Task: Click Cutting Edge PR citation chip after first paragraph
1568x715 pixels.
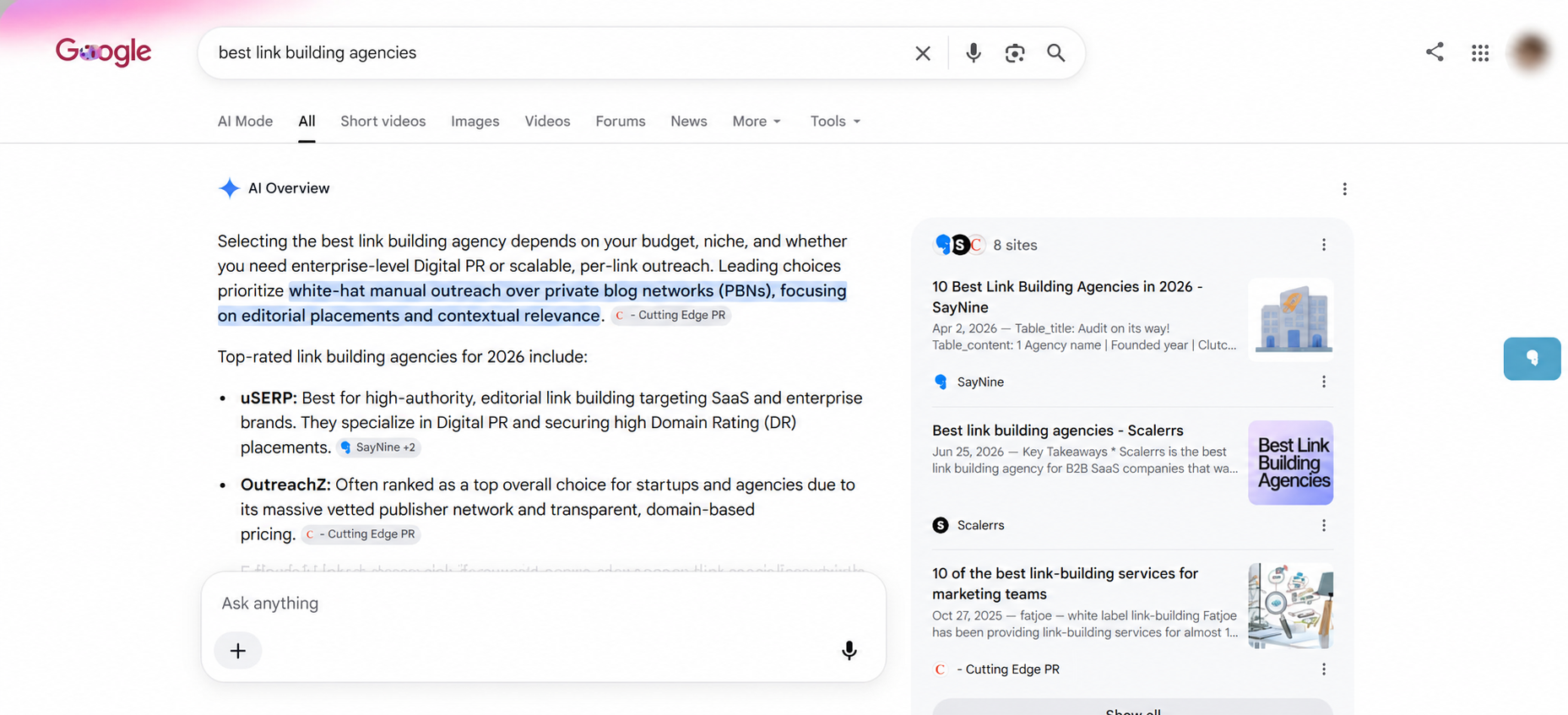Action: click(x=670, y=315)
